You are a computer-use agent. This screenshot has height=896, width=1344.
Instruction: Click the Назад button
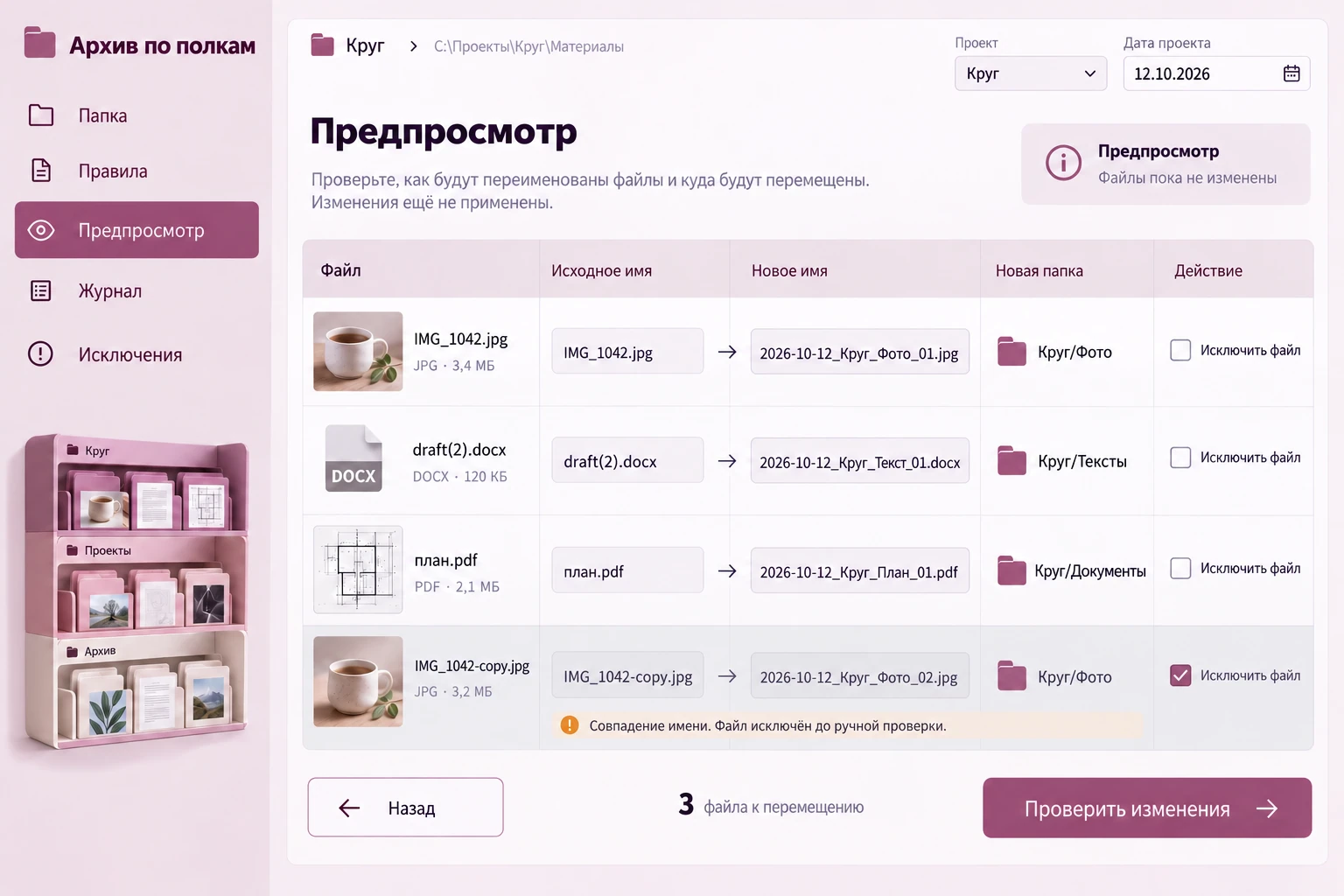405,807
